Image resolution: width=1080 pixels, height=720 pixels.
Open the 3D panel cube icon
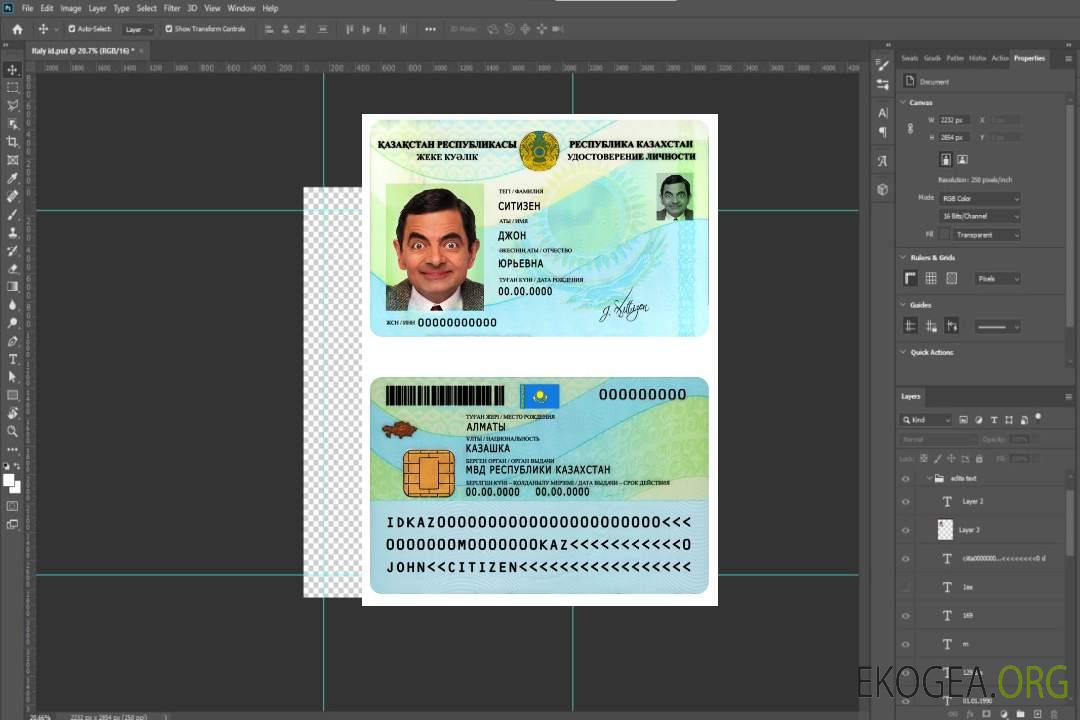click(x=882, y=189)
